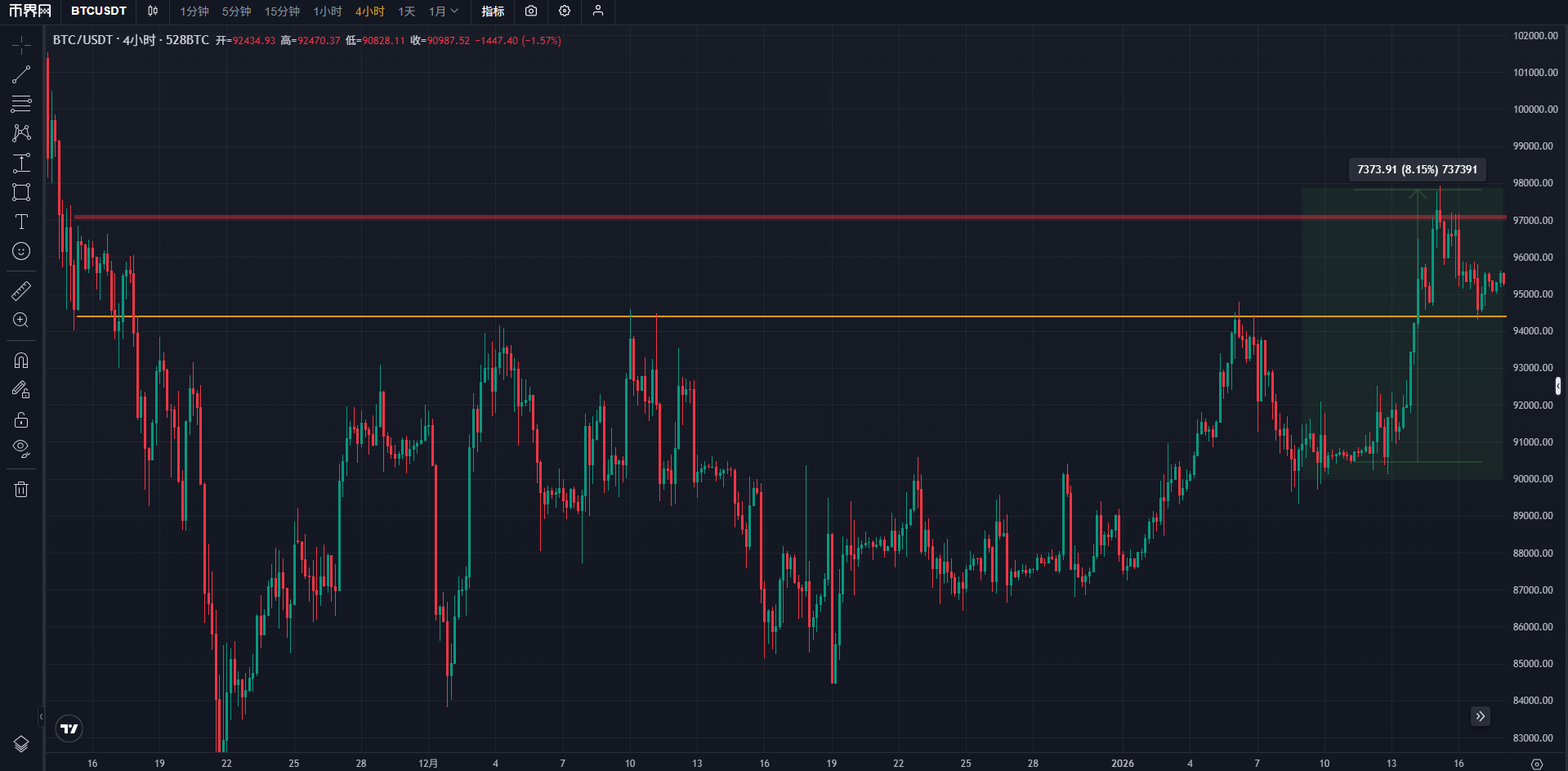The height and width of the screenshot is (771, 1568).
Task: Click the BTC/USDT · 4小时 · 528BTC legend title
Action: (131, 40)
